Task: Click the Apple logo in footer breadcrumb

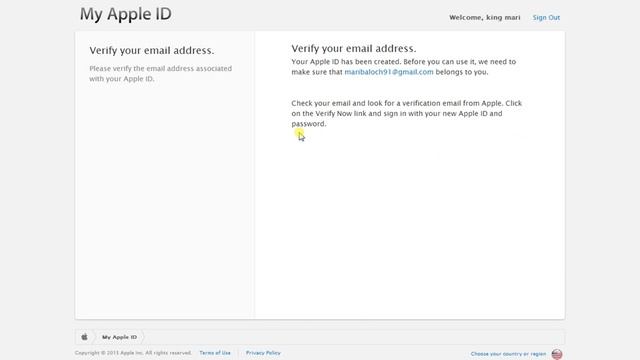Action: tap(84, 337)
